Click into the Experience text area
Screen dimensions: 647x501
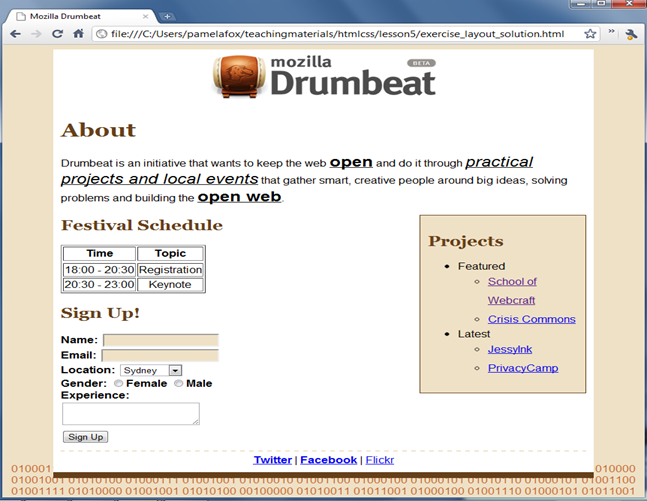pos(131,414)
